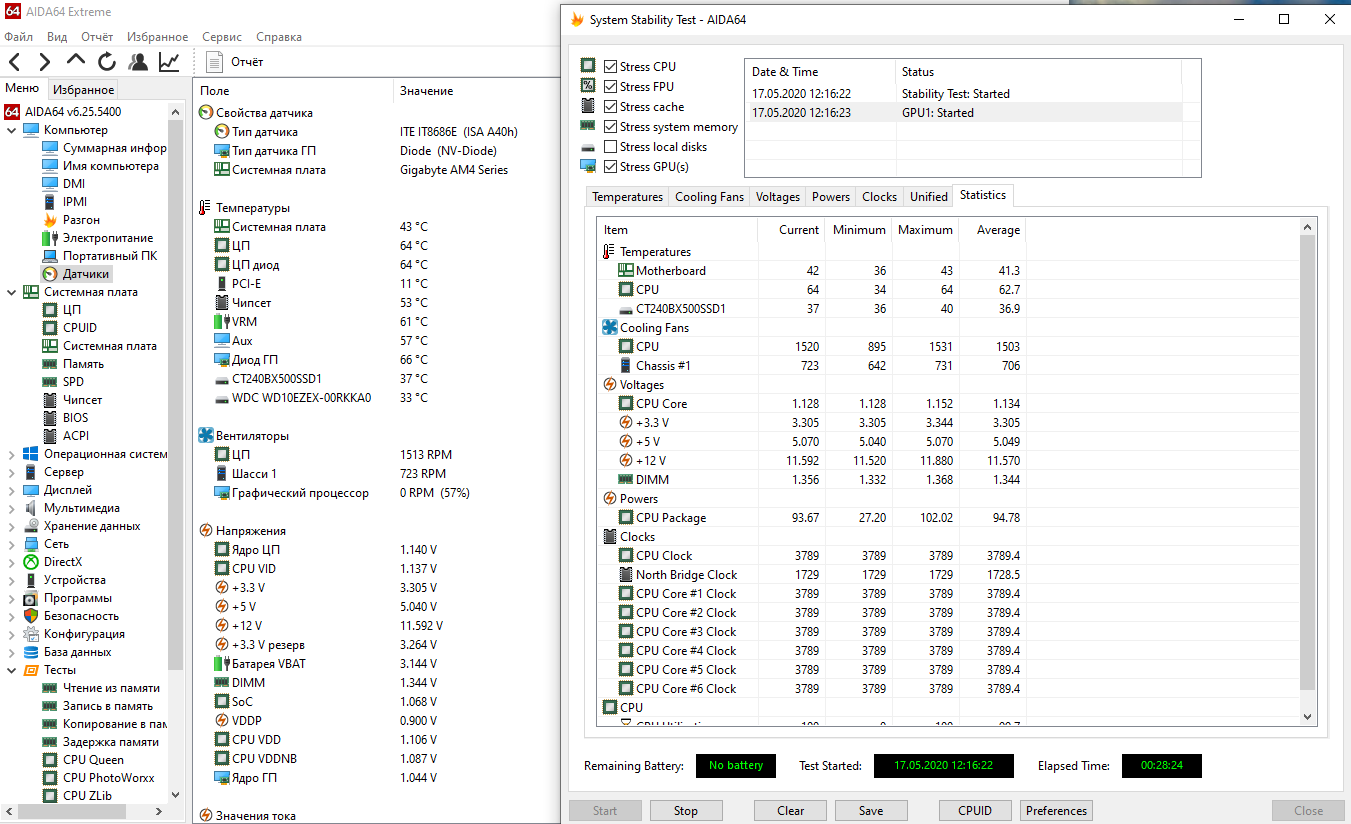This screenshot has height=824, width=1351.
Task: Select the GPU1: Started log entry
Action: pos(962,113)
